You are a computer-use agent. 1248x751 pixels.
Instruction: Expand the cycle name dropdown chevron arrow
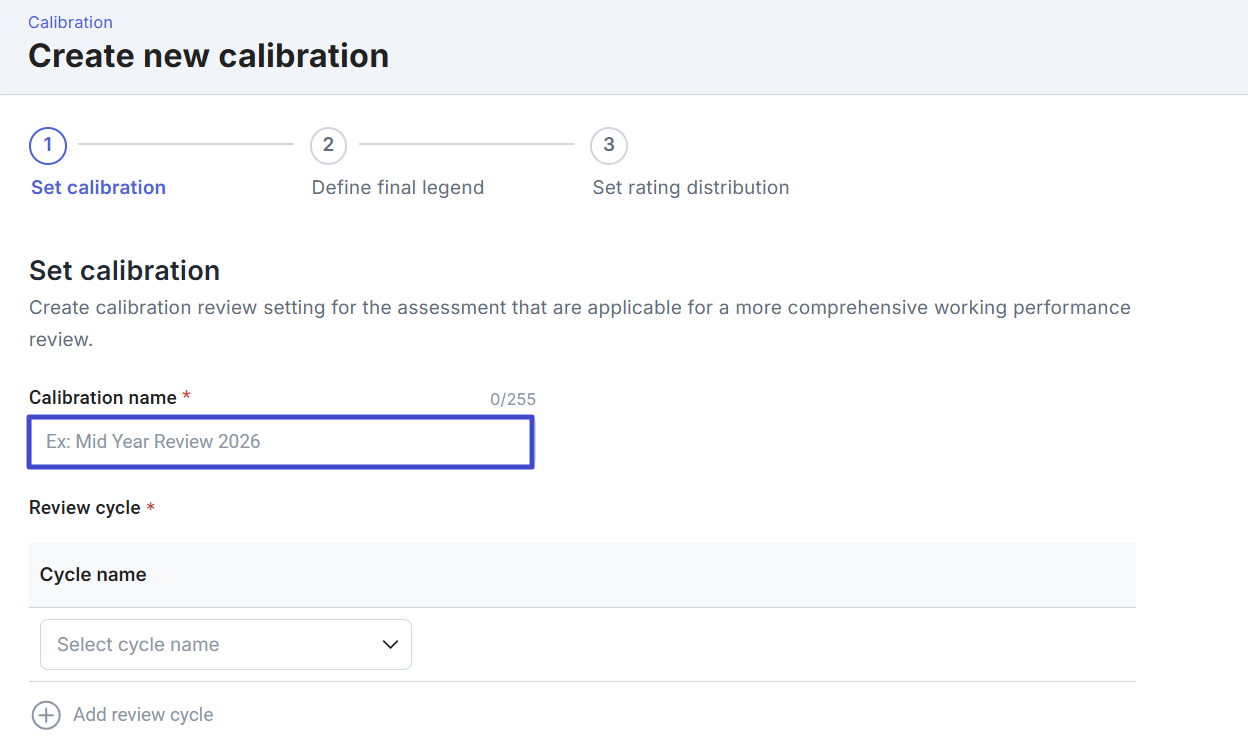point(391,645)
